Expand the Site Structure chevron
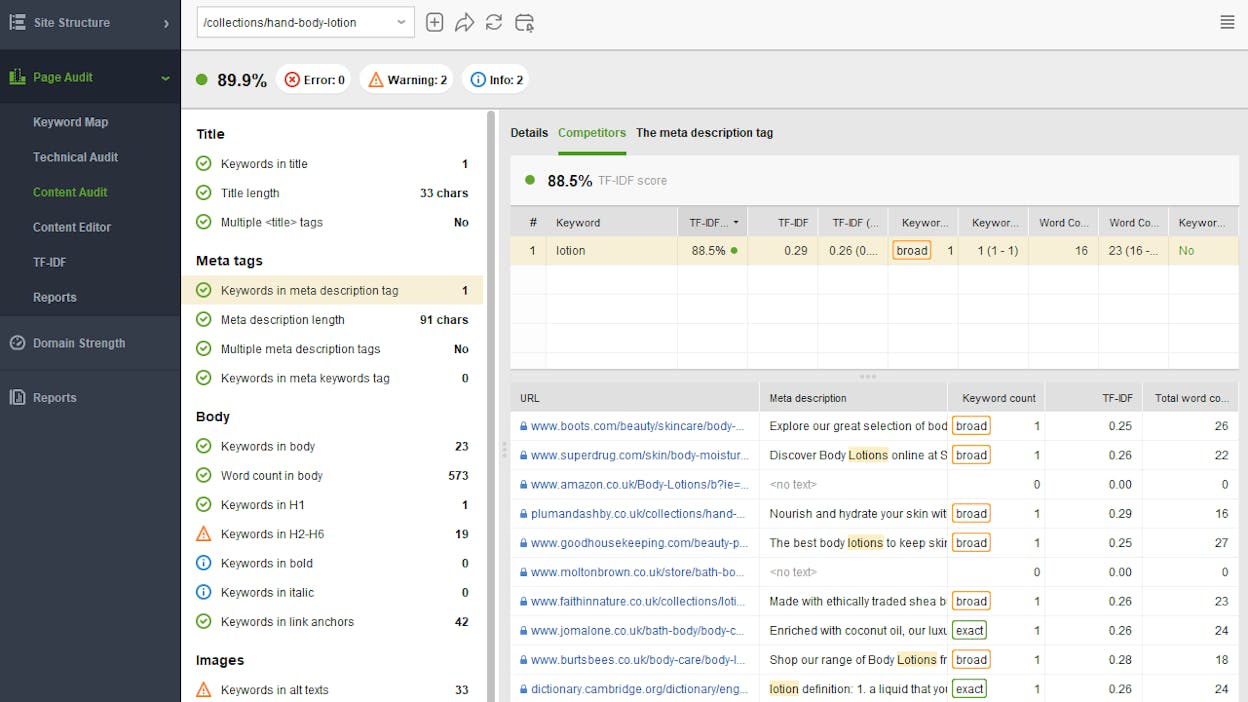Image resolution: width=1248 pixels, height=702 pixels. coord(166,23)
